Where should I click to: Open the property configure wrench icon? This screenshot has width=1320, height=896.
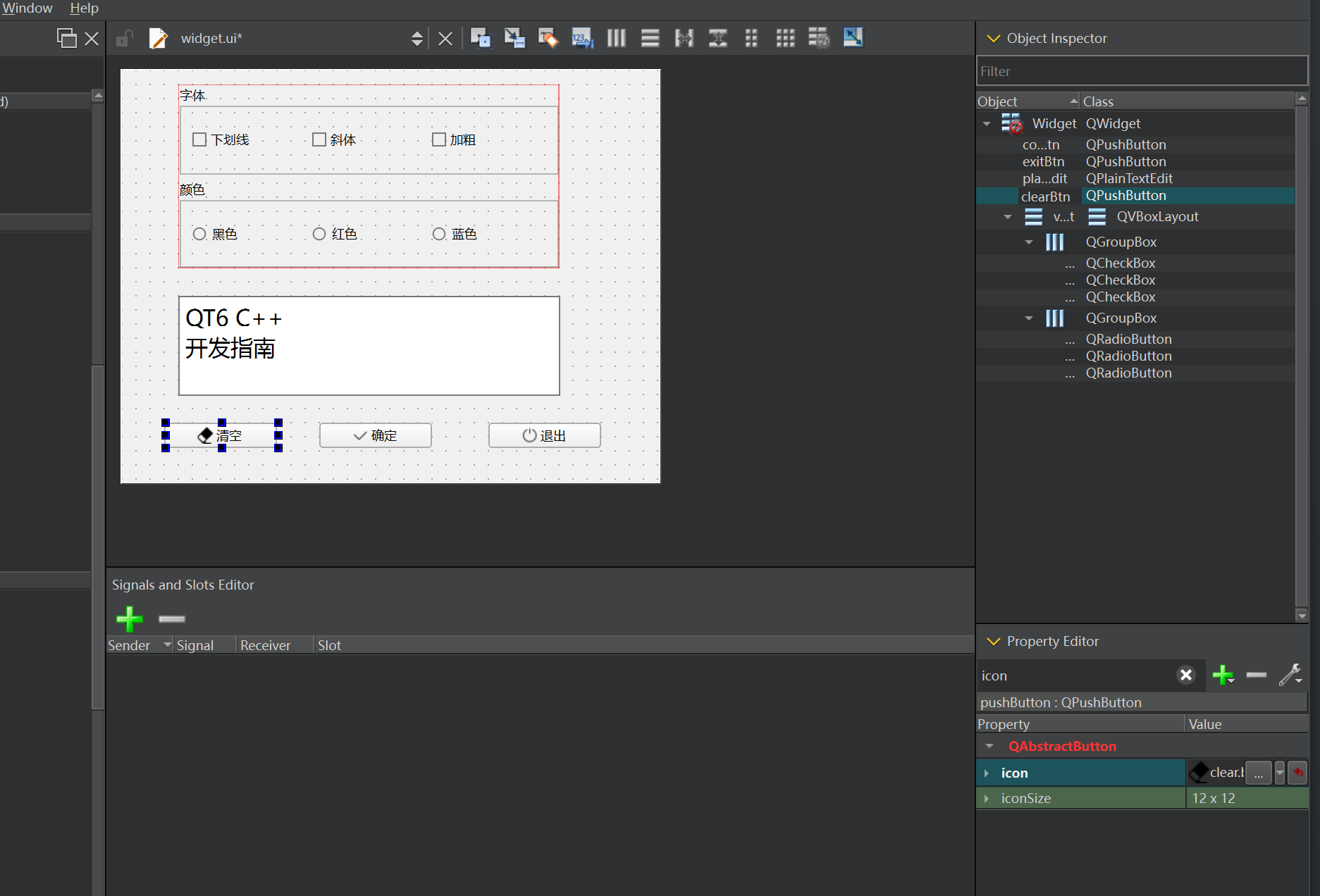click(1290, 675)
